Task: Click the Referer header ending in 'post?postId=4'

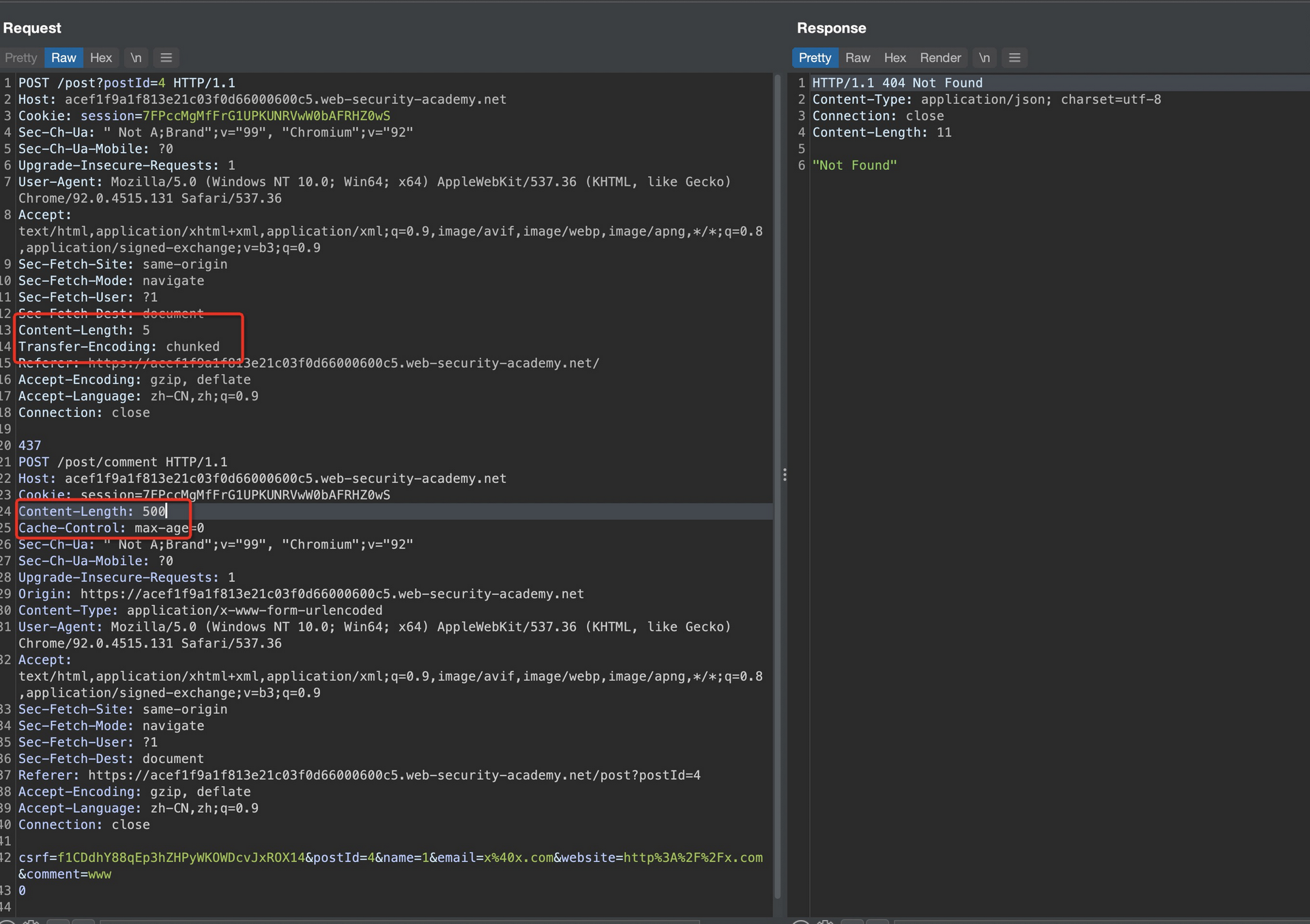Action: click(360, 775)
